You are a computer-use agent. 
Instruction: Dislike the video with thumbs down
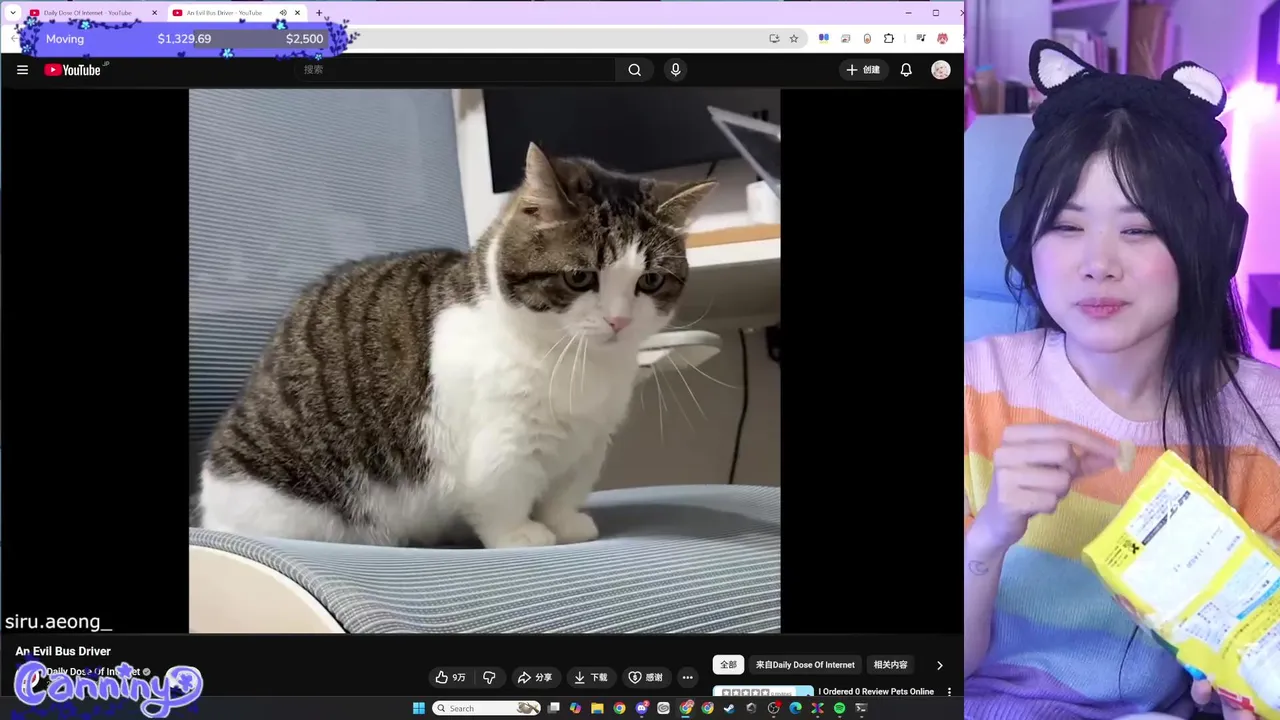click(489, 677)
